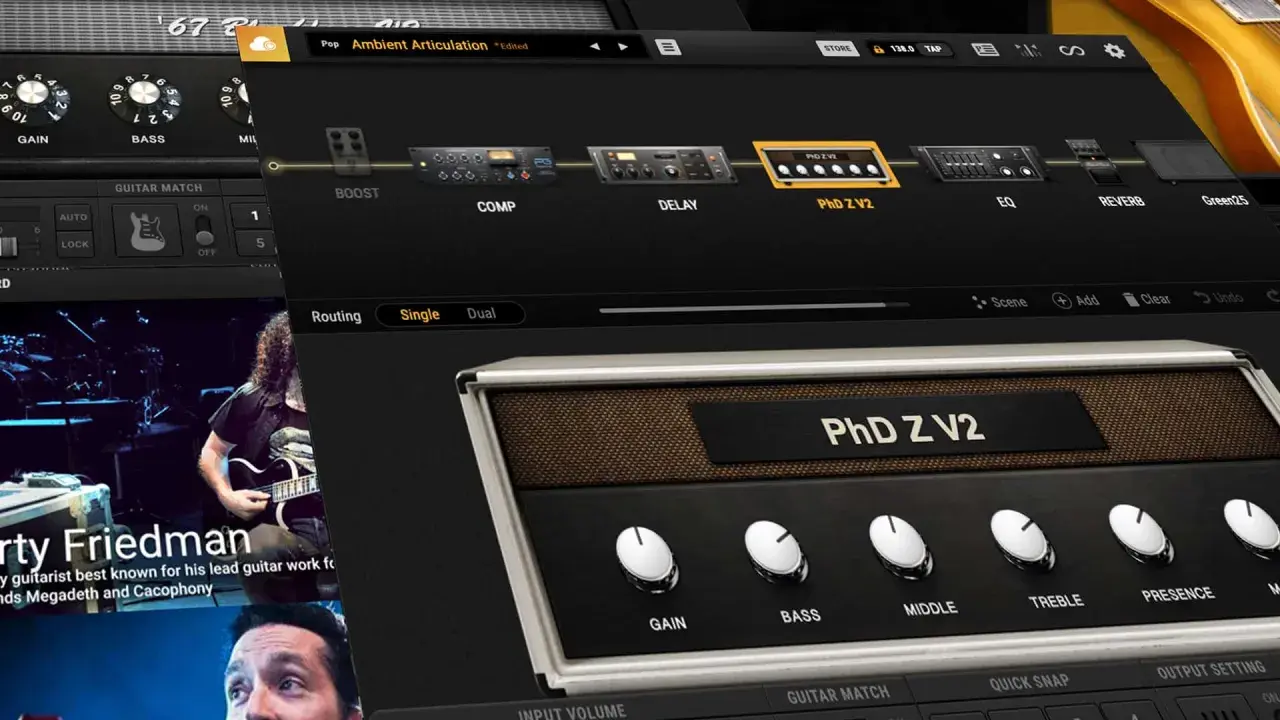
Task: Click the signal chain input node
Action: click(x=274, y=166)
